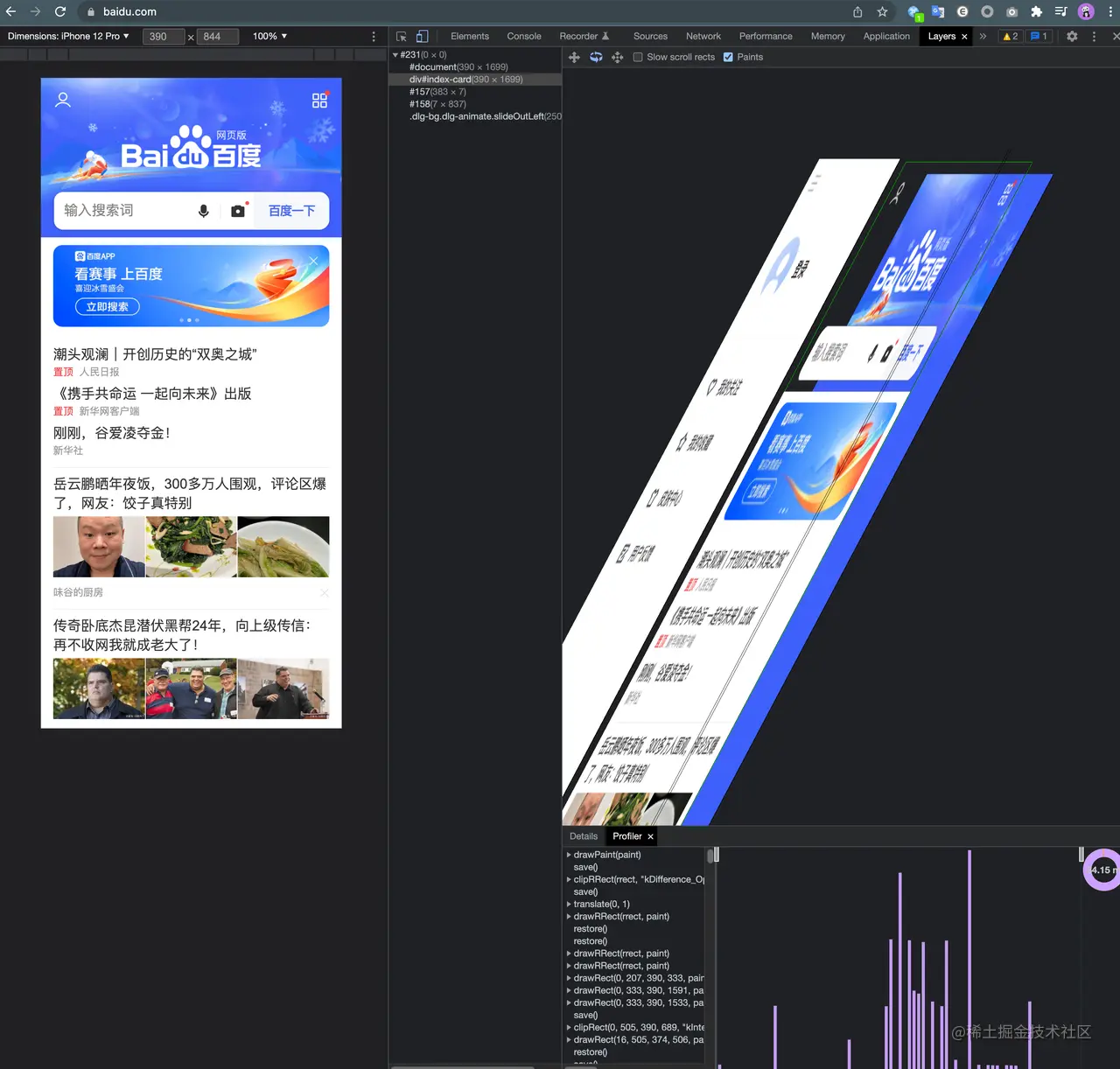Image resolution: width=1120 pixels, height=1069 pixels.
Task: Close the Layers tab
Action: (x=964, y=37)
